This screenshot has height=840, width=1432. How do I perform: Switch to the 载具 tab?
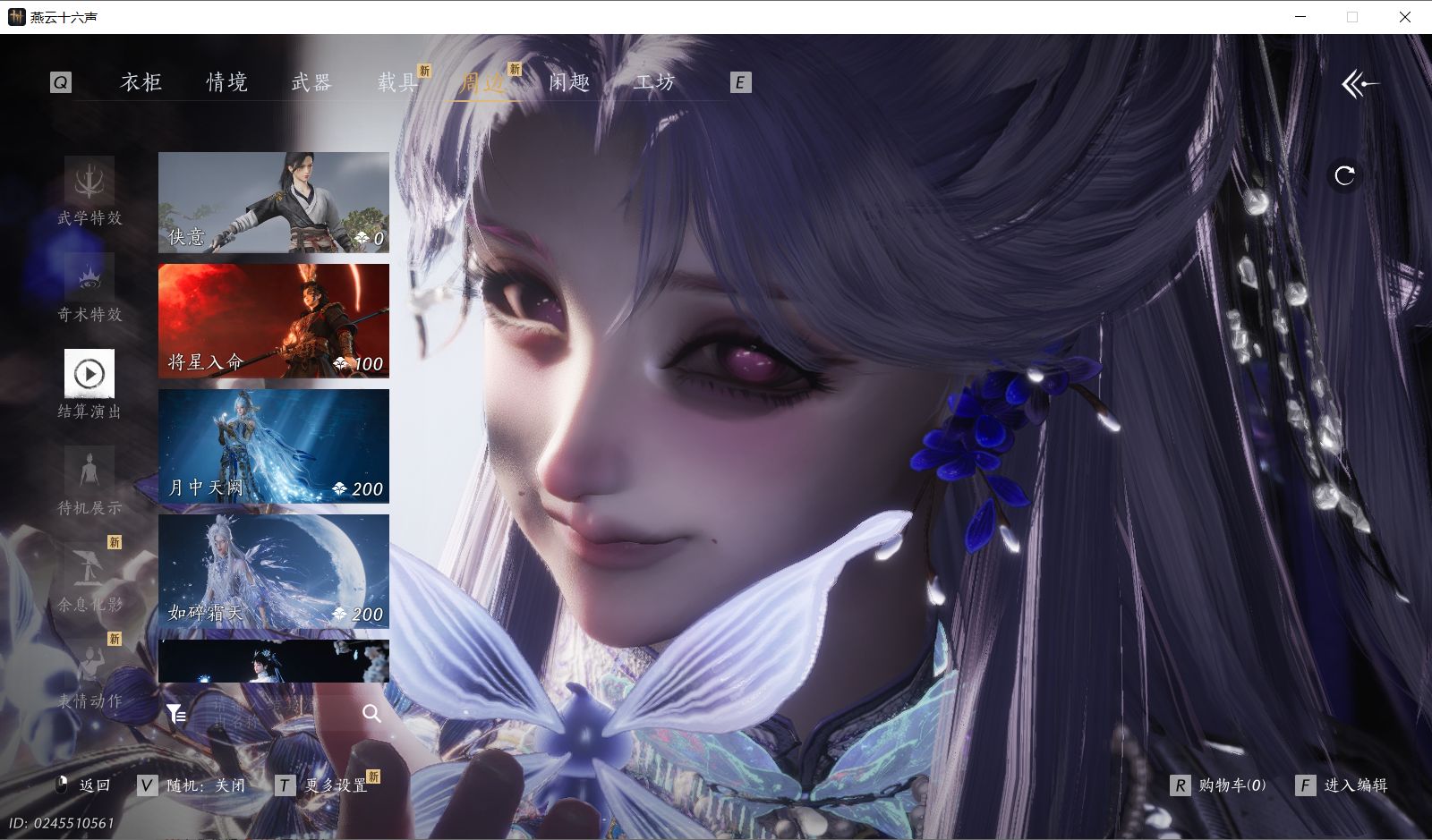coord(398,82)
